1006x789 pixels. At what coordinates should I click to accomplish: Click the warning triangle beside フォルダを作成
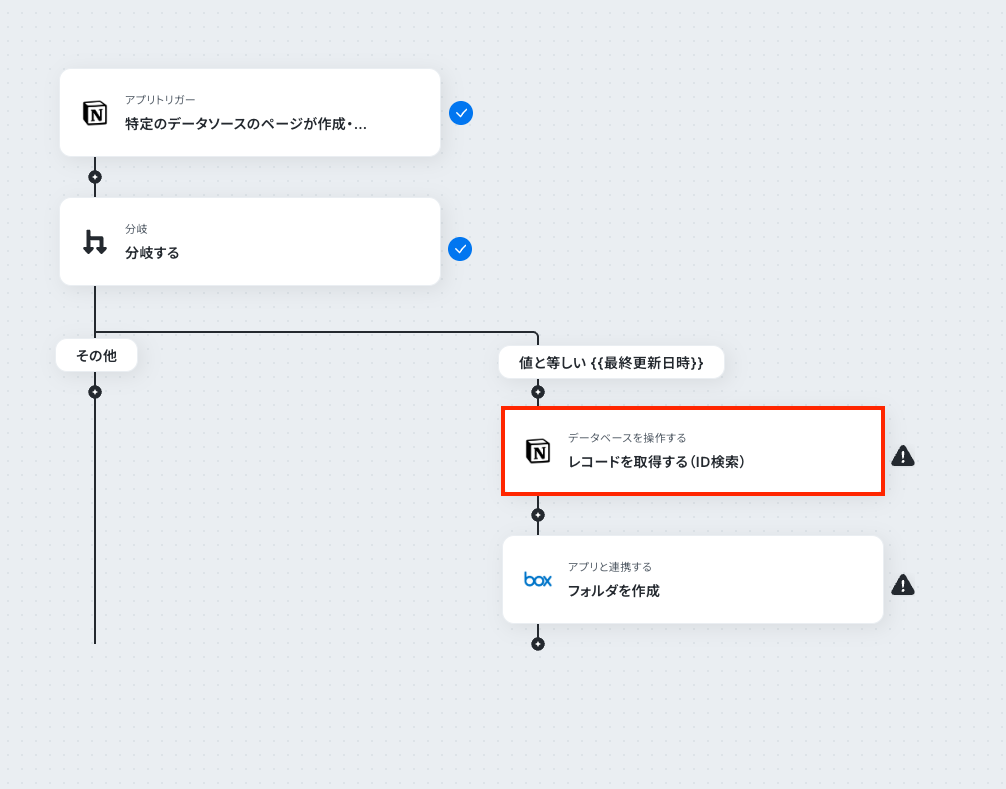coord(903,584)
